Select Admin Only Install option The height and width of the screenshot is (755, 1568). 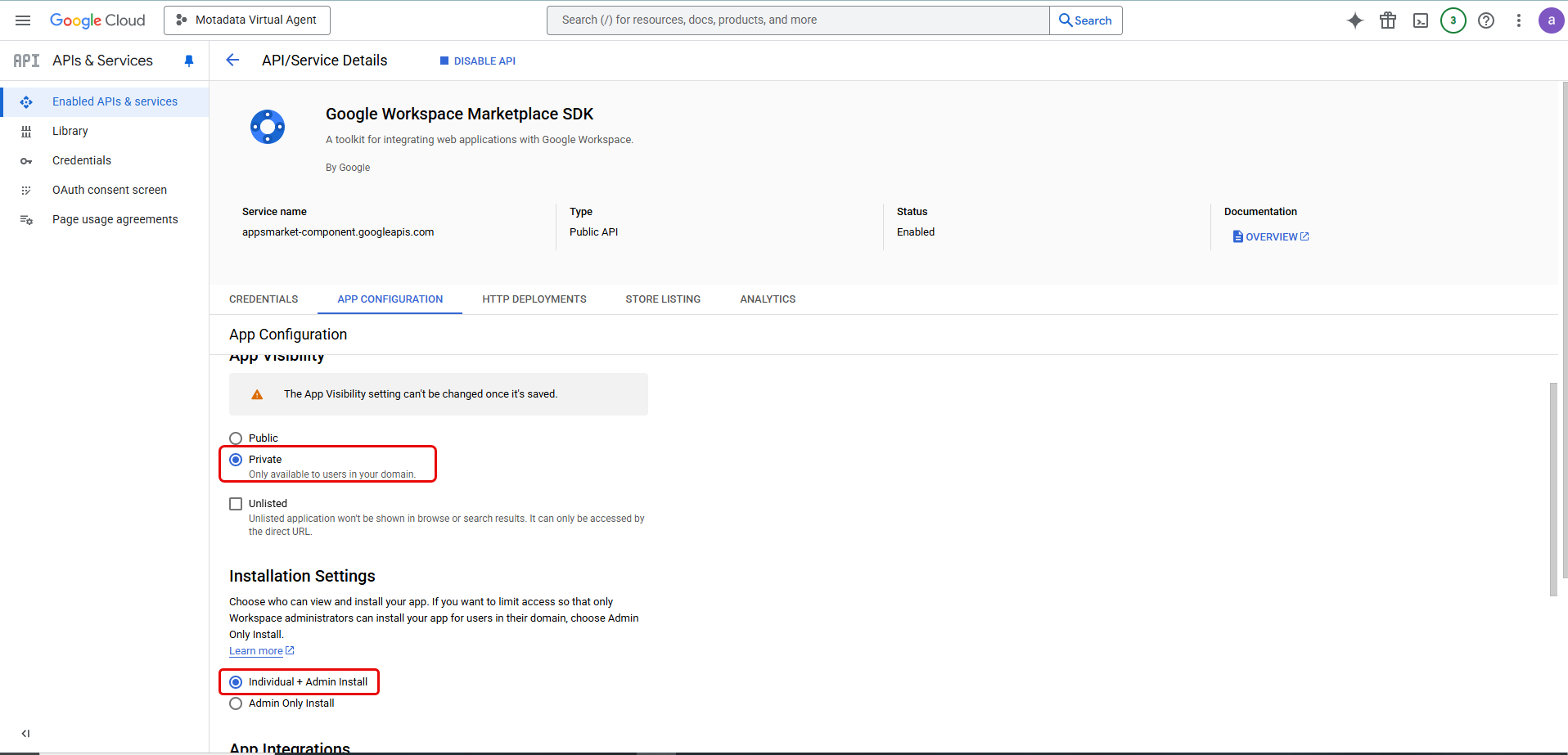[236, 703]
